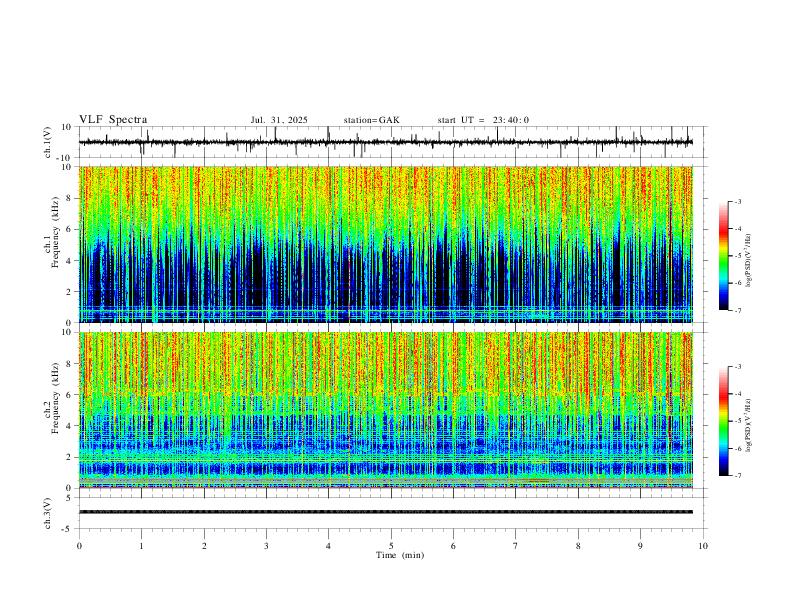Click the ch.2 'Frequency (kHz)' axis label
The image size is (792, 612).
tap(55, 398)
